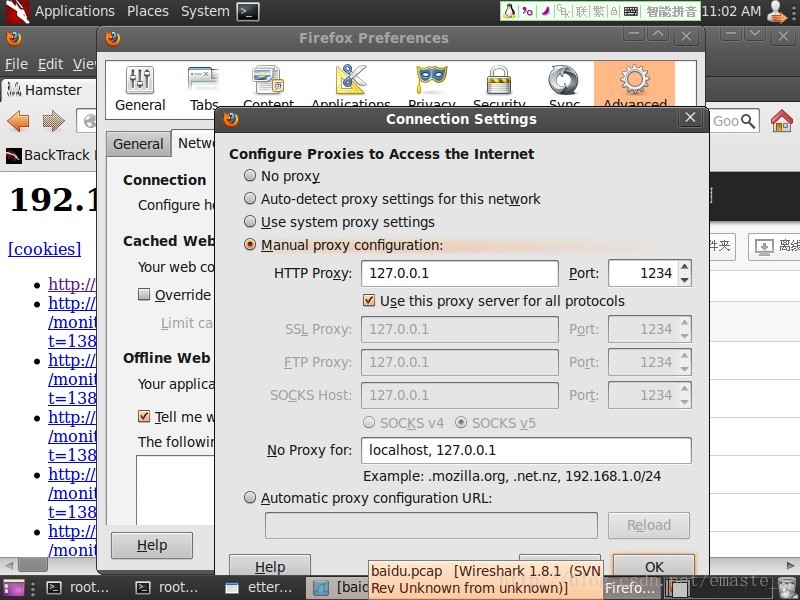Launch the terminal icon in top panel
Viewport: 800px width, 600px height.
click(x=248, y=11)
